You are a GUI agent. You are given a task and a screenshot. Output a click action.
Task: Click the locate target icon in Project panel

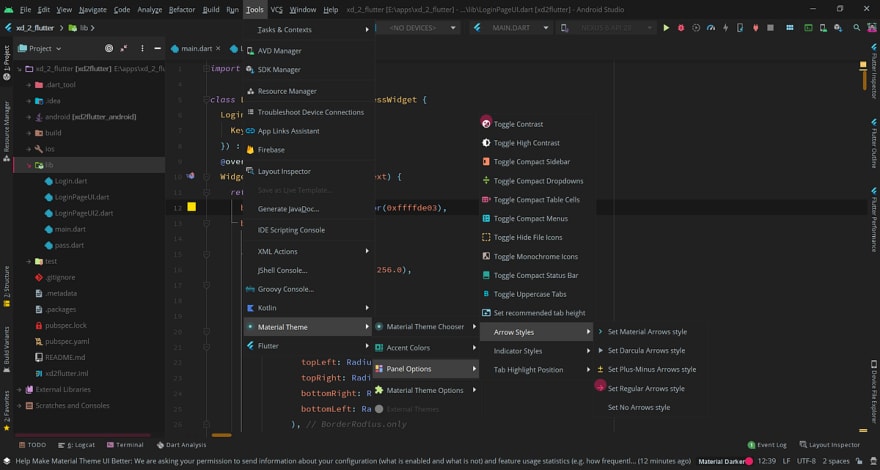pyautogui.click(x=109, y=48)
